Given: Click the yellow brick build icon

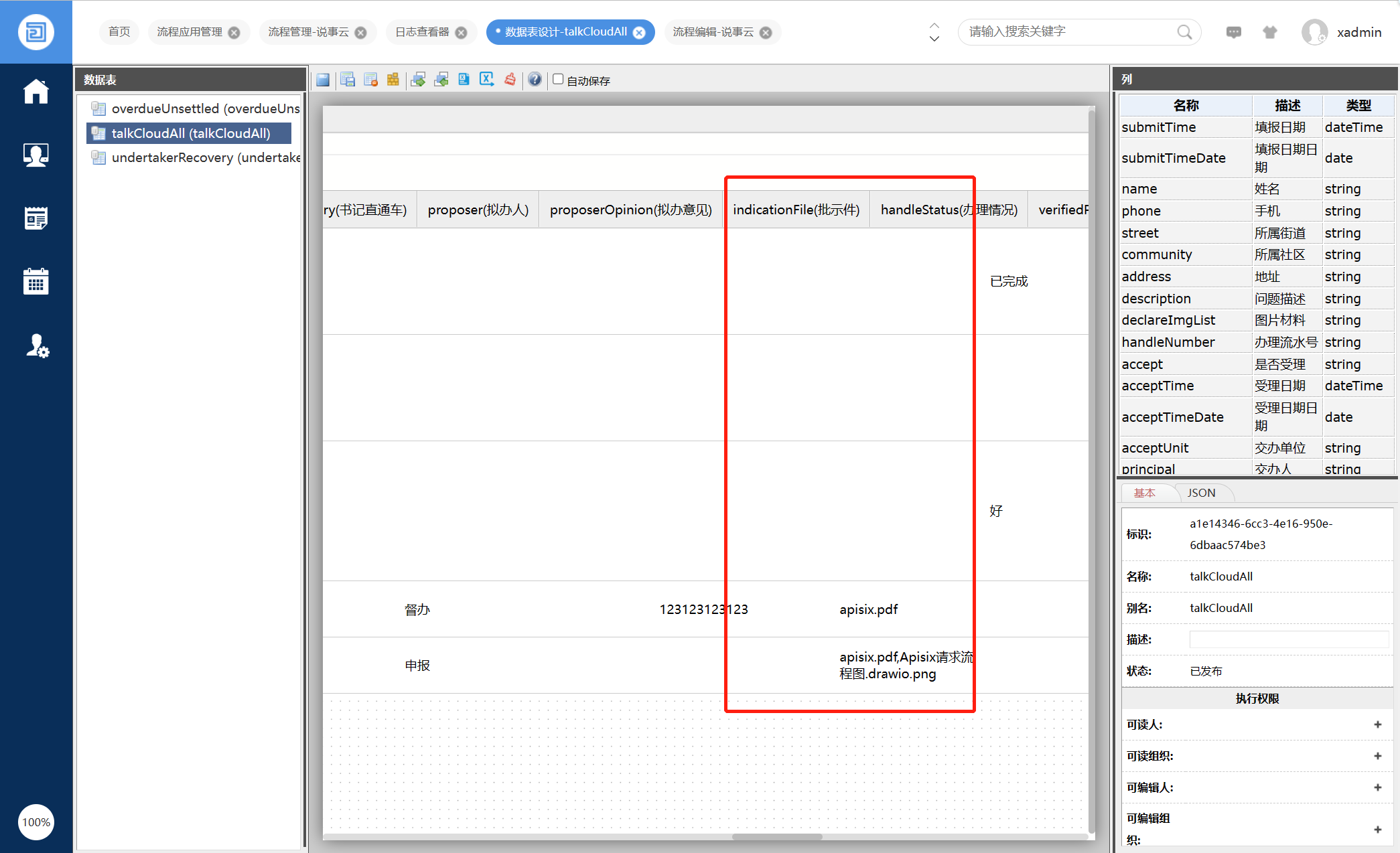Looking at the screenshot, I should (x=393, y=80).
